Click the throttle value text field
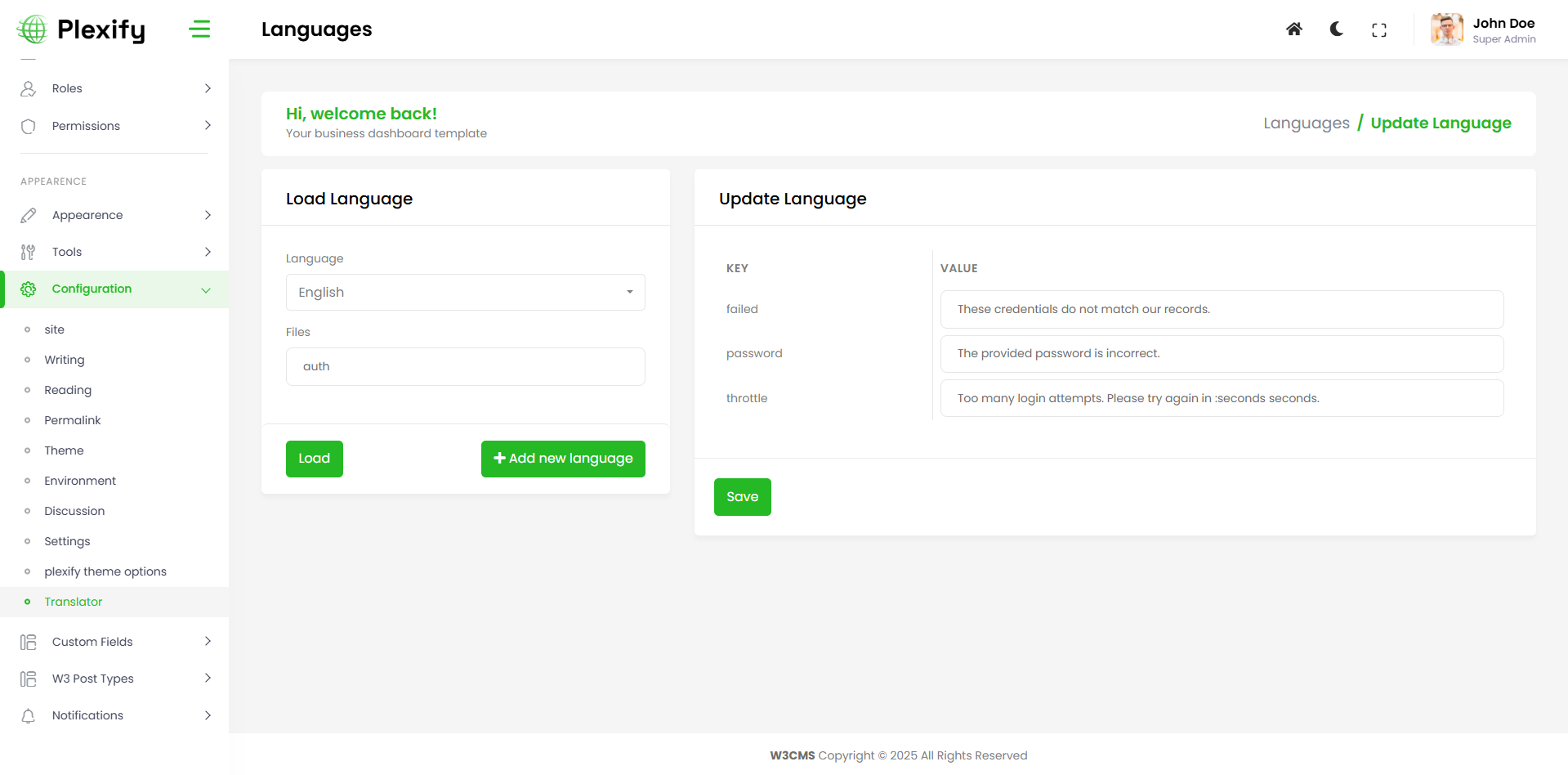The width and height of the screenshot is (1568, 775). pyautogui.click(x=1221, y=398)
